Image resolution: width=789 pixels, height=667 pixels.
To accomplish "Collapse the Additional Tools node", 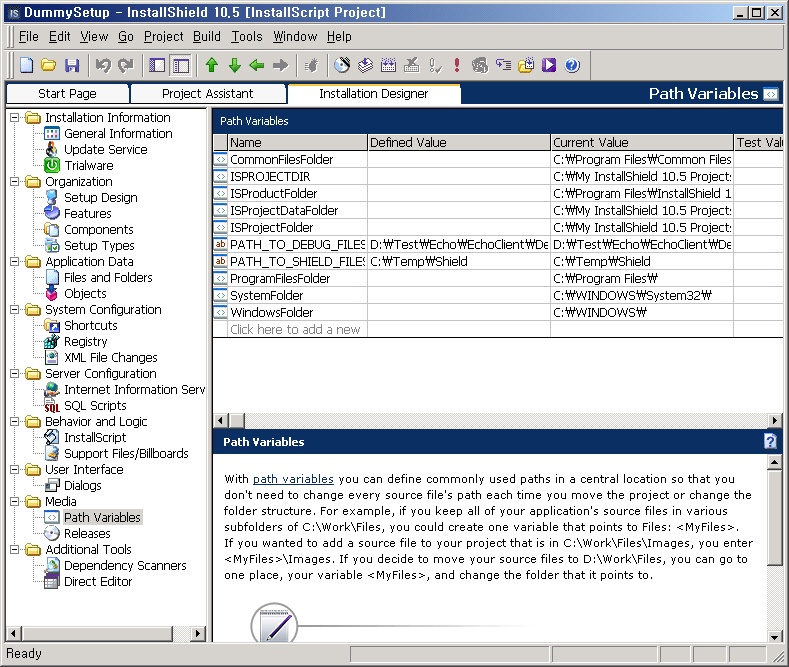I will coord(14,550).
